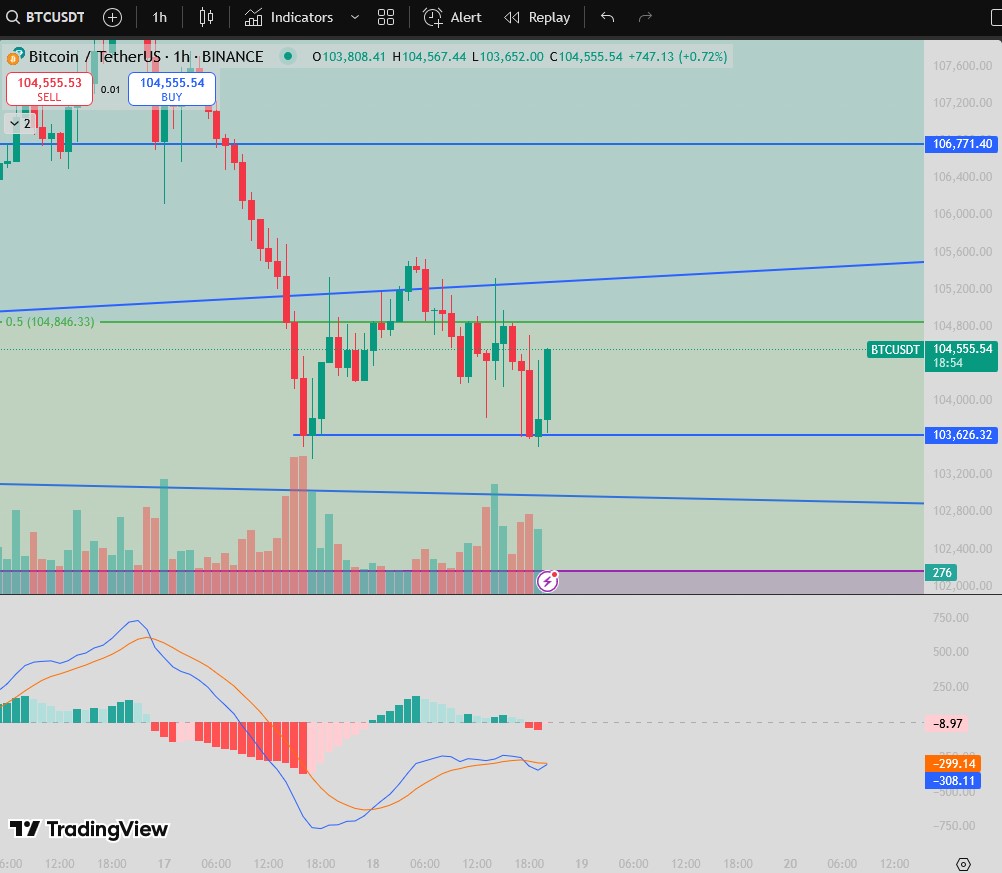Click the 20 date label on time axis
Image resolution: width=1002 pixels, height=873 pixels.
click(x=790, y=863)
